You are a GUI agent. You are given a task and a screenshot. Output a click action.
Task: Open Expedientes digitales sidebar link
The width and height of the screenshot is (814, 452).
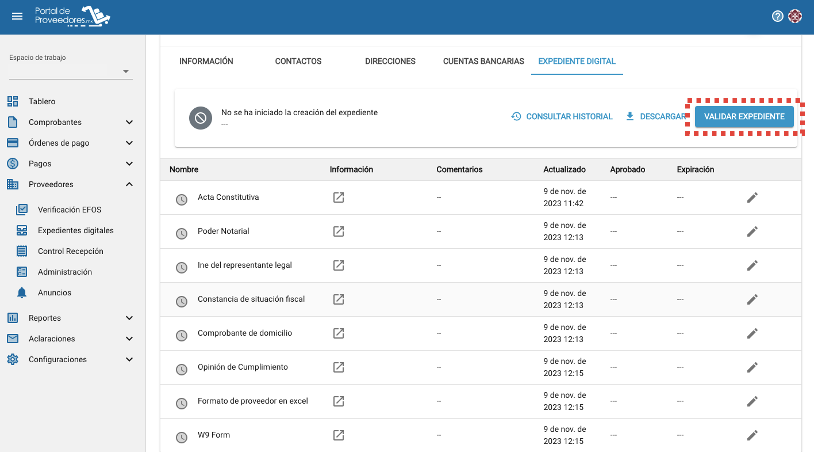tap(75, 230)
